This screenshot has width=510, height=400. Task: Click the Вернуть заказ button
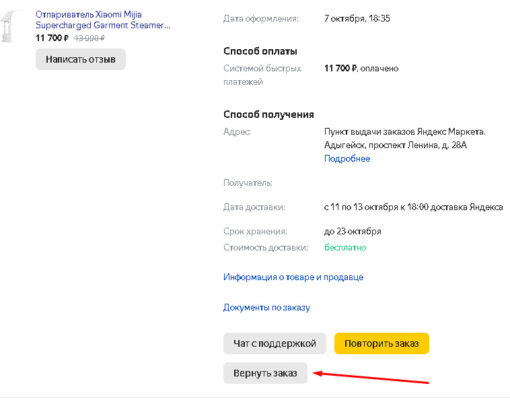(265, 373)
